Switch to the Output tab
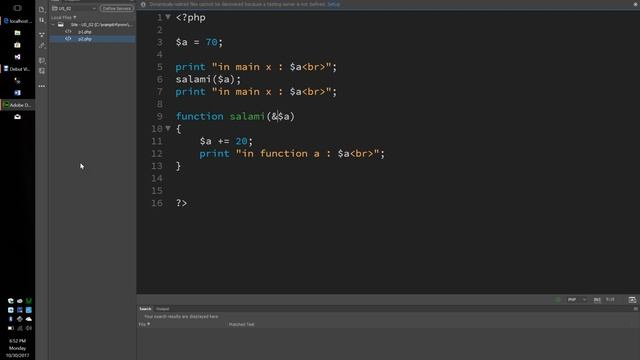The width and height of the screenshot is (640, 360). pos(162,309)
